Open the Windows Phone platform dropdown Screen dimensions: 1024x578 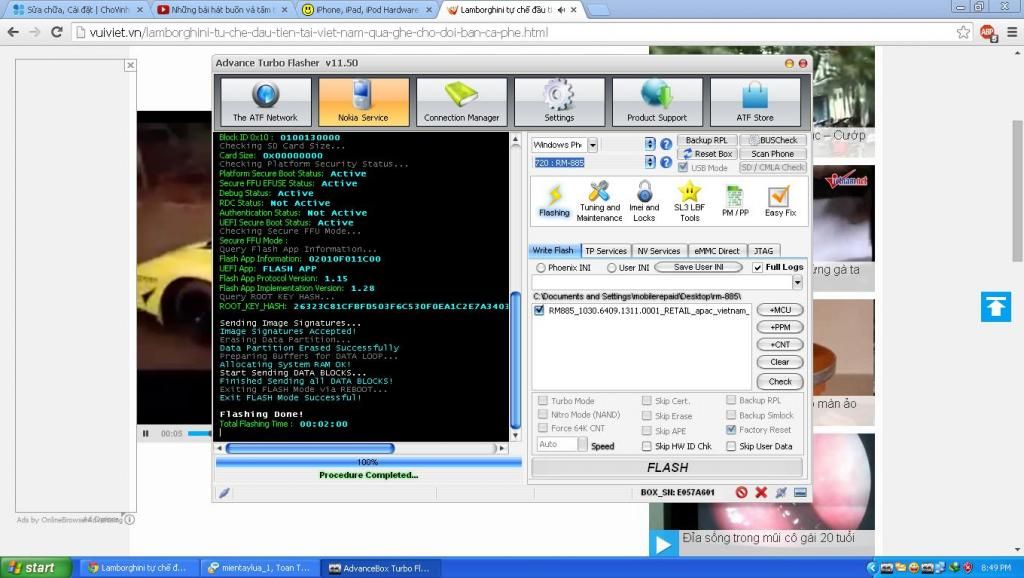(592, 144)
